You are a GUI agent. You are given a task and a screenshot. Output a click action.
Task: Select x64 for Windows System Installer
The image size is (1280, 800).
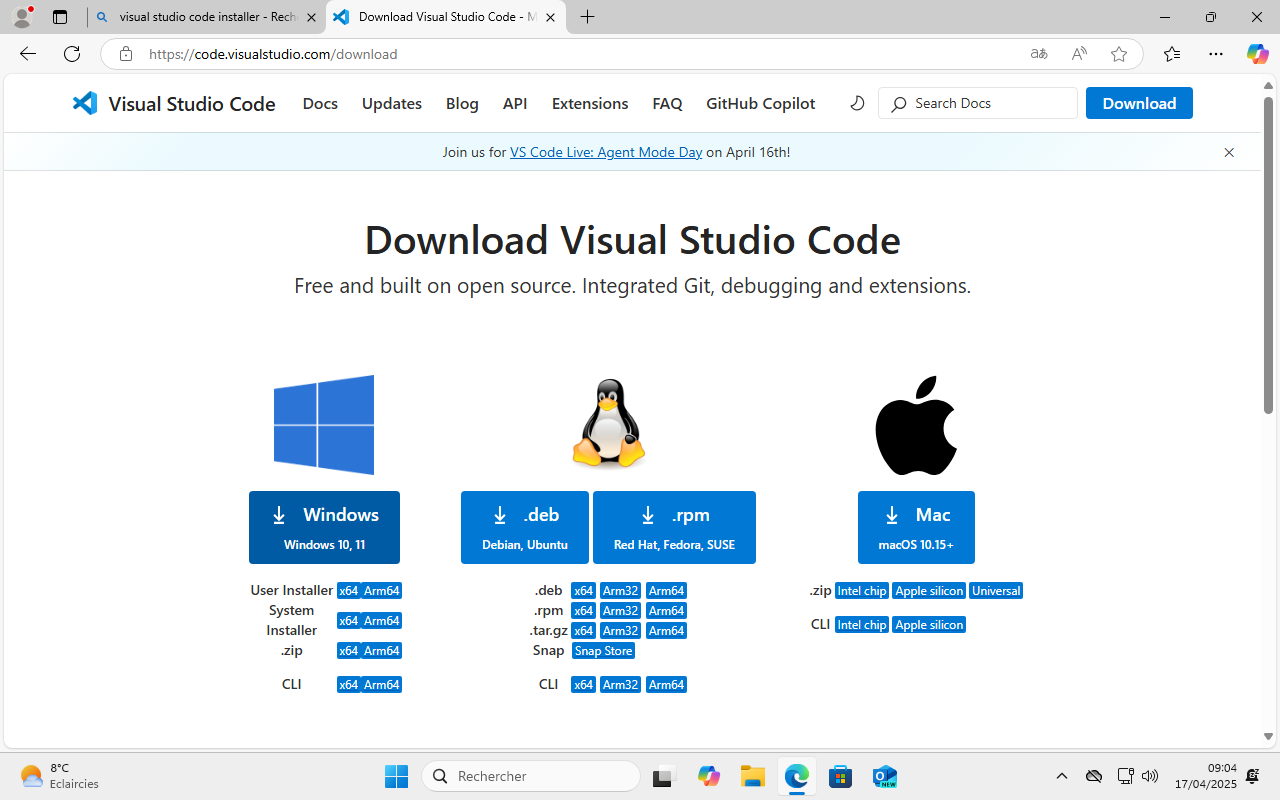click(348, 621)
